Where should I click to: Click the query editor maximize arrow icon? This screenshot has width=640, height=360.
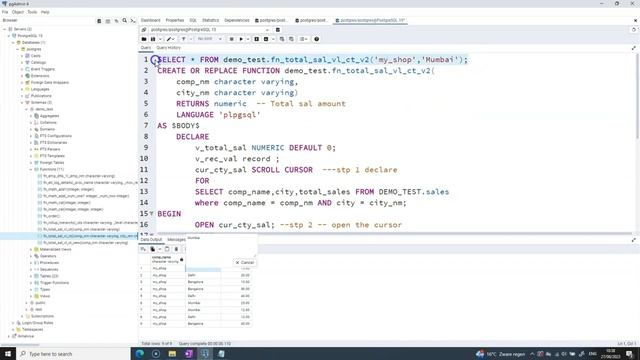pyautogui.click(x=634, y=48)
